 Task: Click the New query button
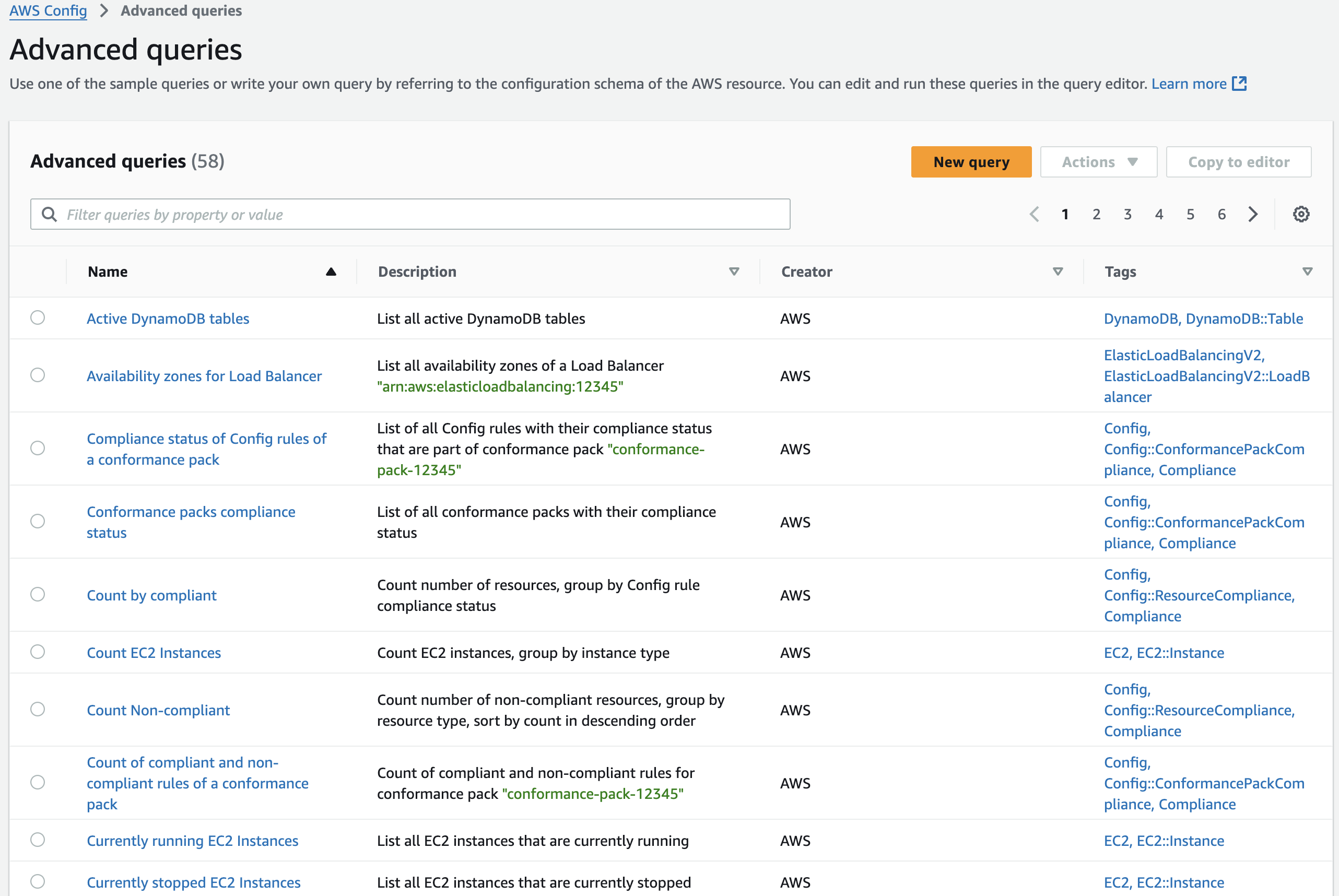(x=970, y=162)
